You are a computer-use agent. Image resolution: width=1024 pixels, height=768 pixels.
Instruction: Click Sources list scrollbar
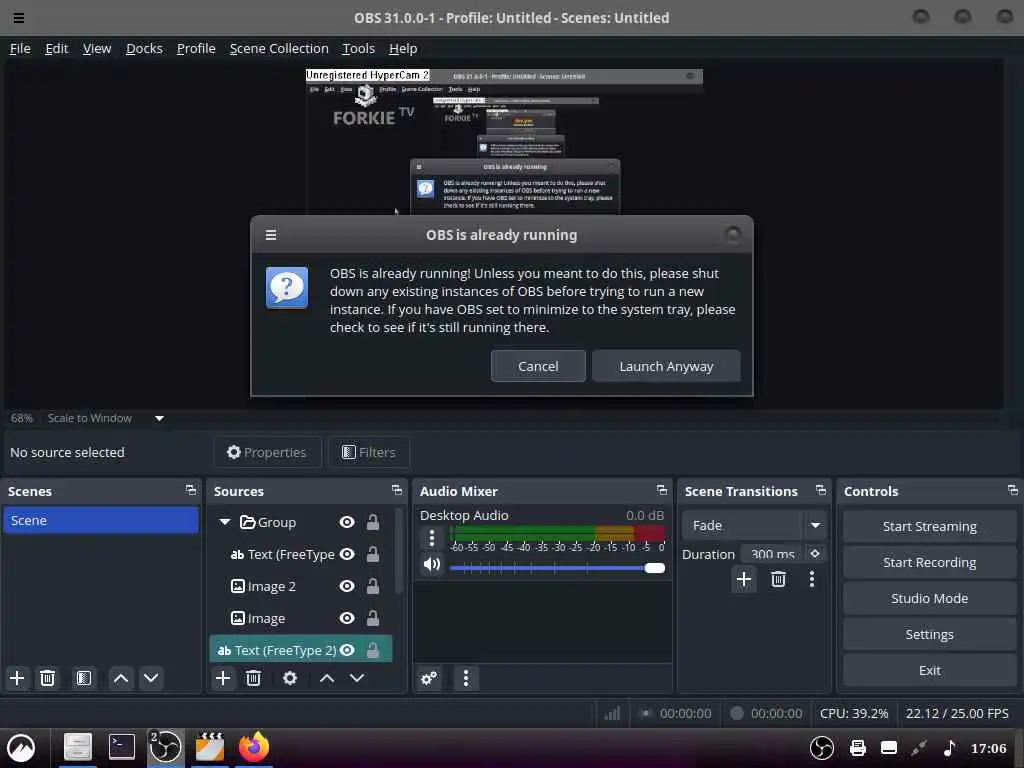pyautogui.click(x=398, y=553)
